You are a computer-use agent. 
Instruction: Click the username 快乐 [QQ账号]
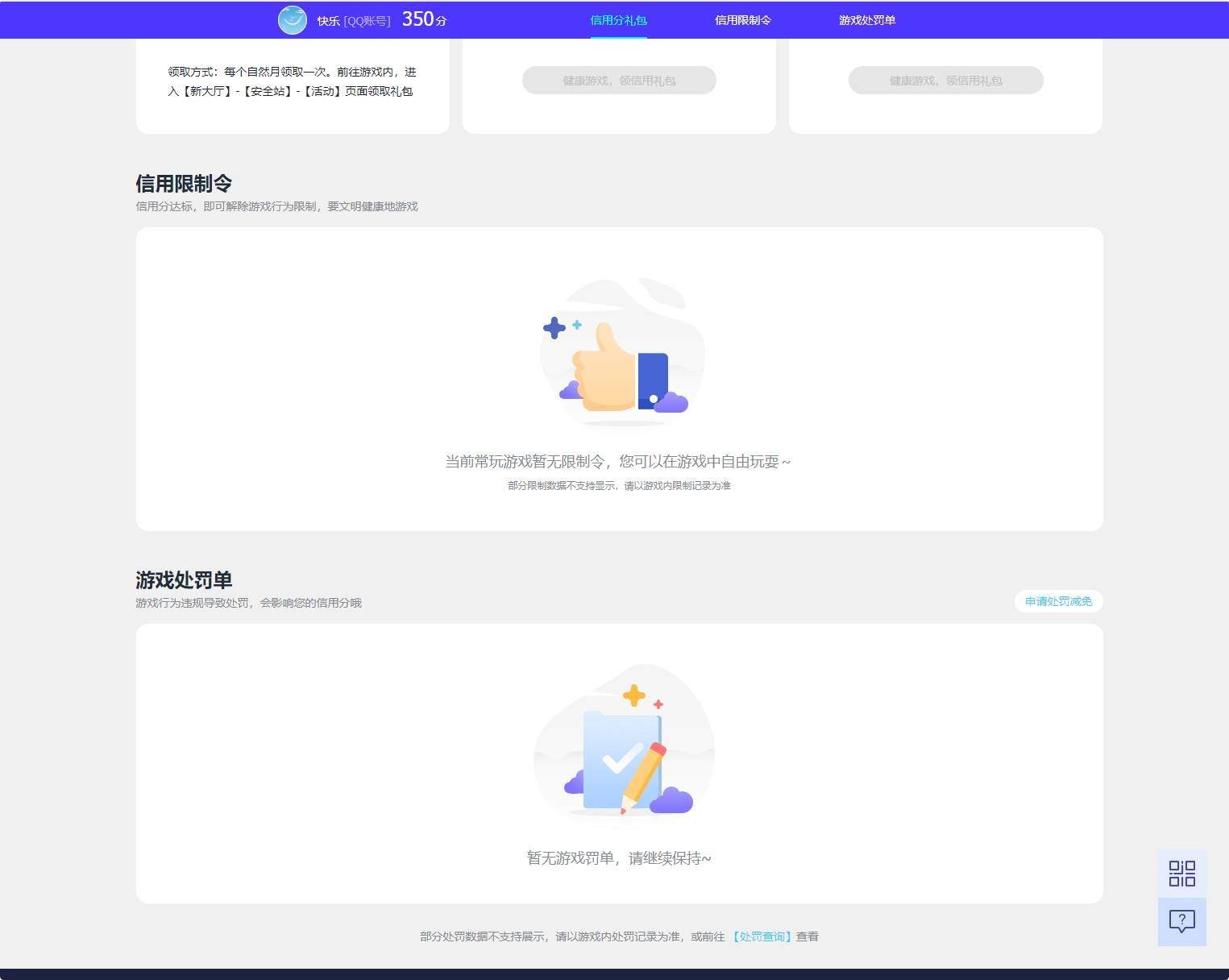(x=354, y=21)
